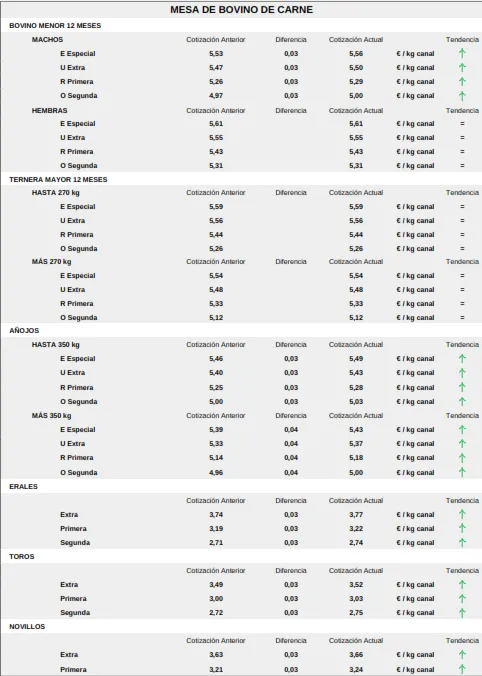Click the BOVINO MENOR 12 MESES section header
The height and width of the screenshot is (676, 482).
coord(55,26)
